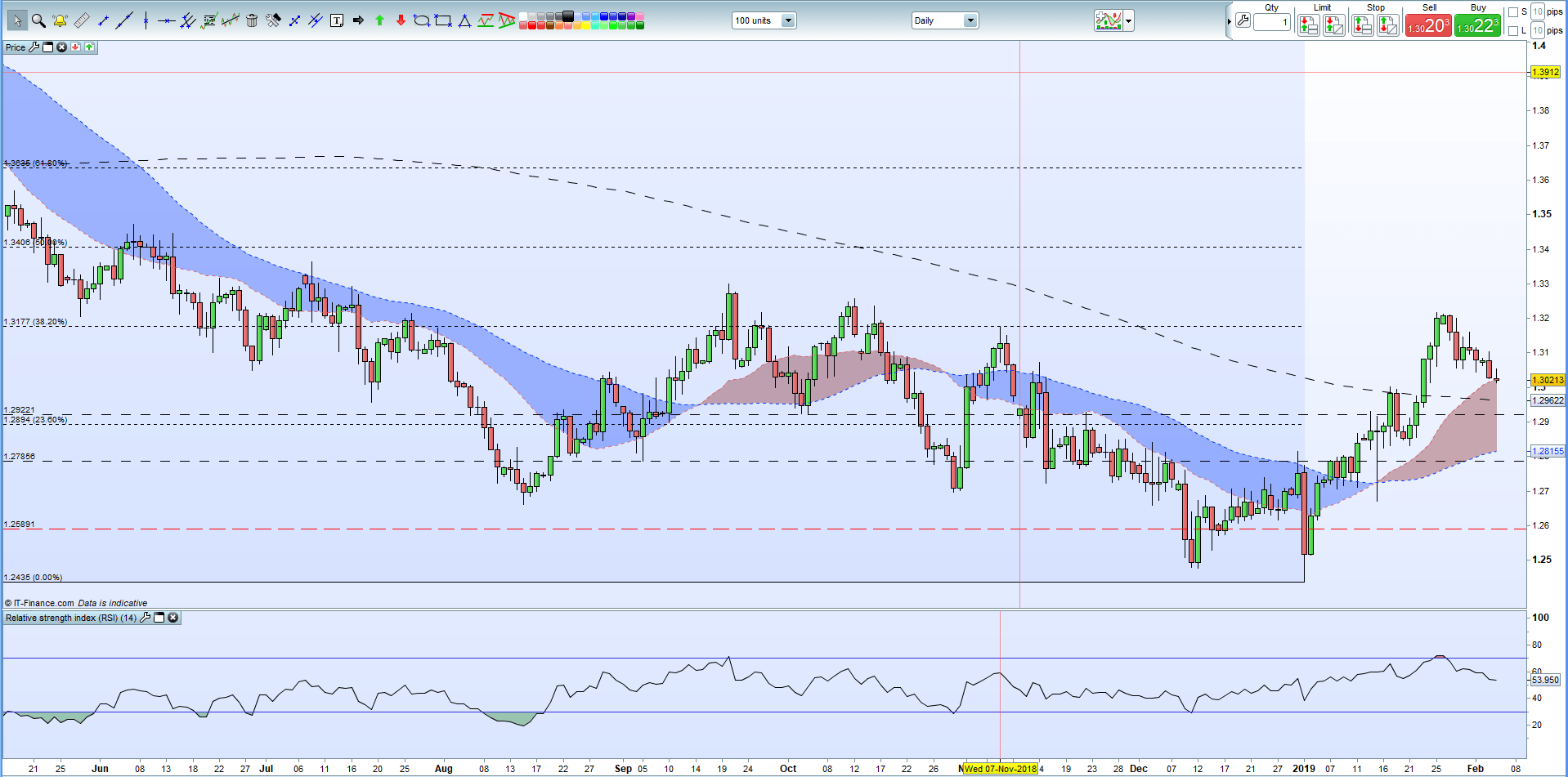Screen dimensions: 1568x777
Task: Pick the white color swatch
Action: (x=522, y=16)
